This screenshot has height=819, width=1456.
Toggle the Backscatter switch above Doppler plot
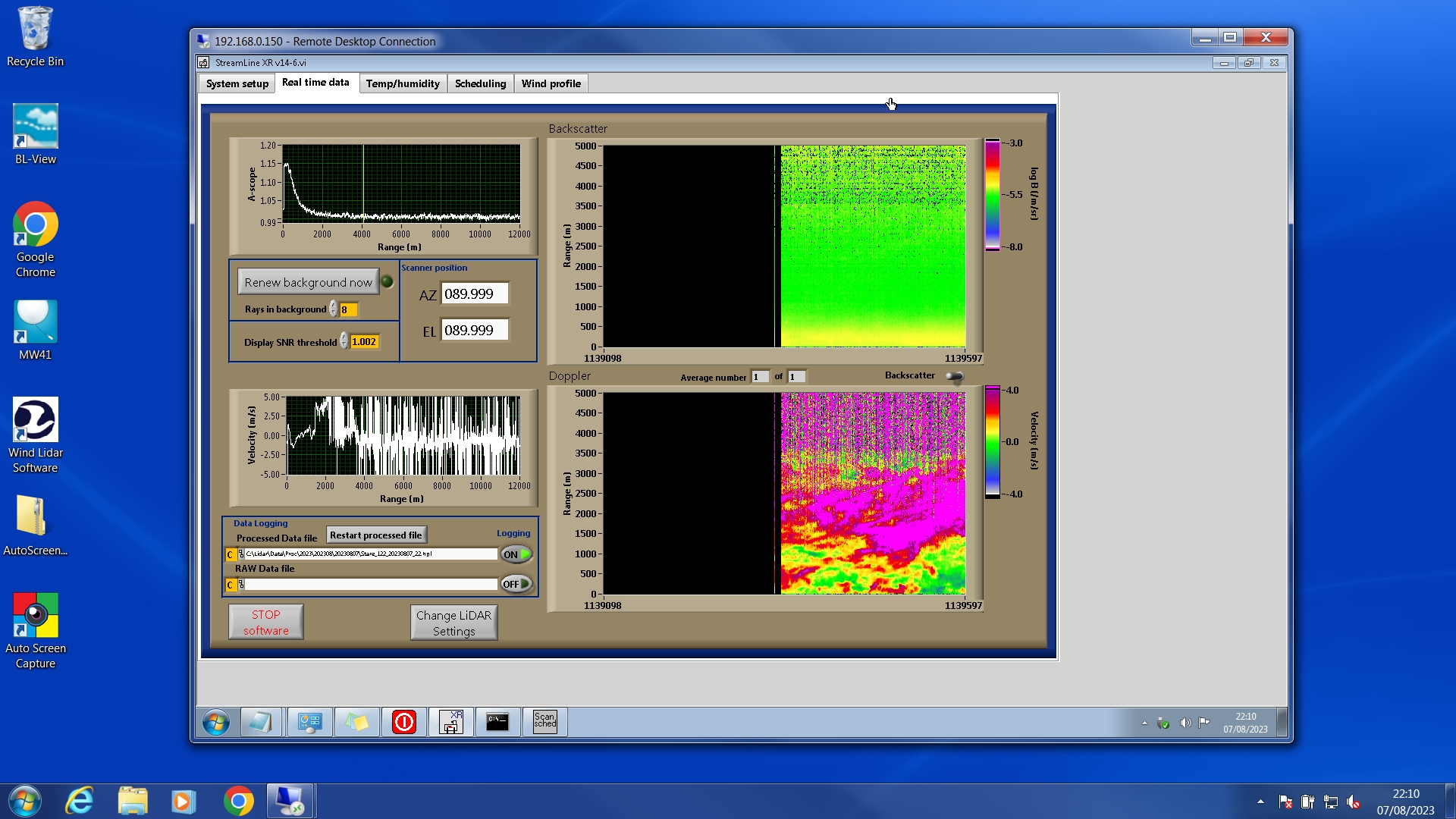pyautogui.click(x=954, y=376)
